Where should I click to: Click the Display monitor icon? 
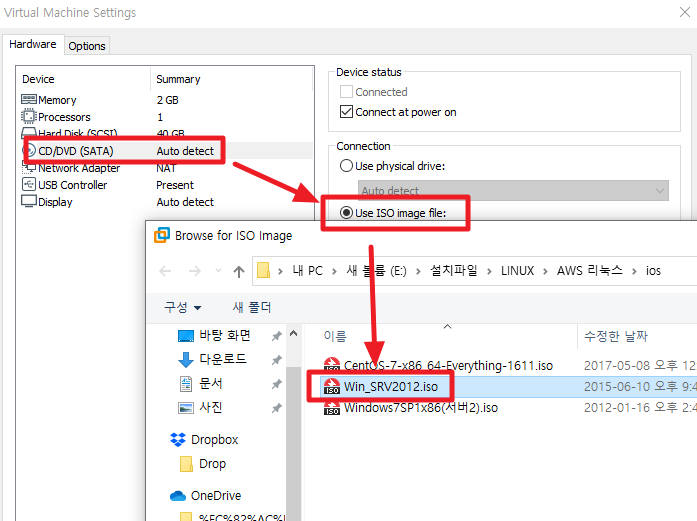tap(29, 201)
